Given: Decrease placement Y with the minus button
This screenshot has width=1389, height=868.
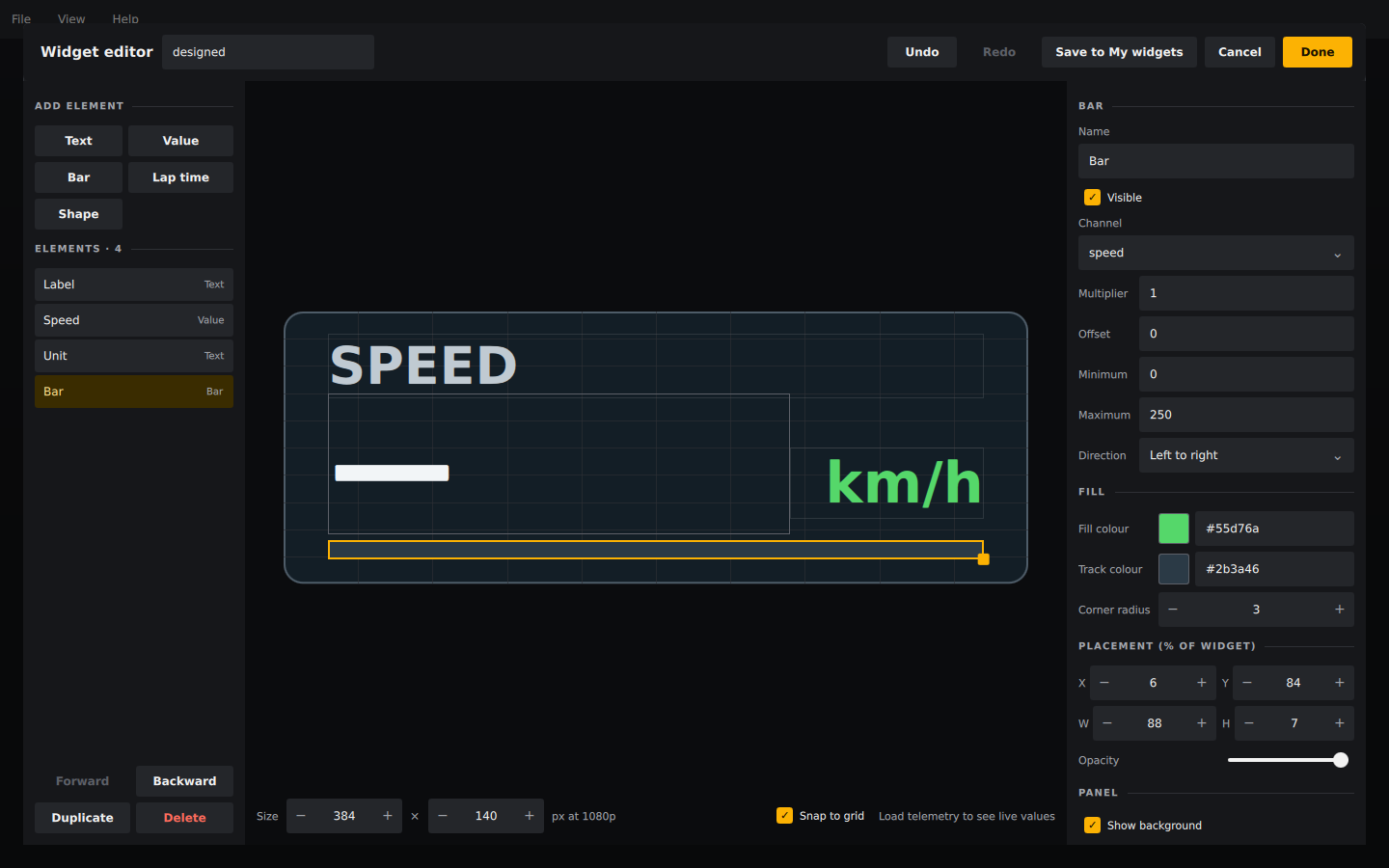Looking at the screenshot, I should click(1247, 683).
